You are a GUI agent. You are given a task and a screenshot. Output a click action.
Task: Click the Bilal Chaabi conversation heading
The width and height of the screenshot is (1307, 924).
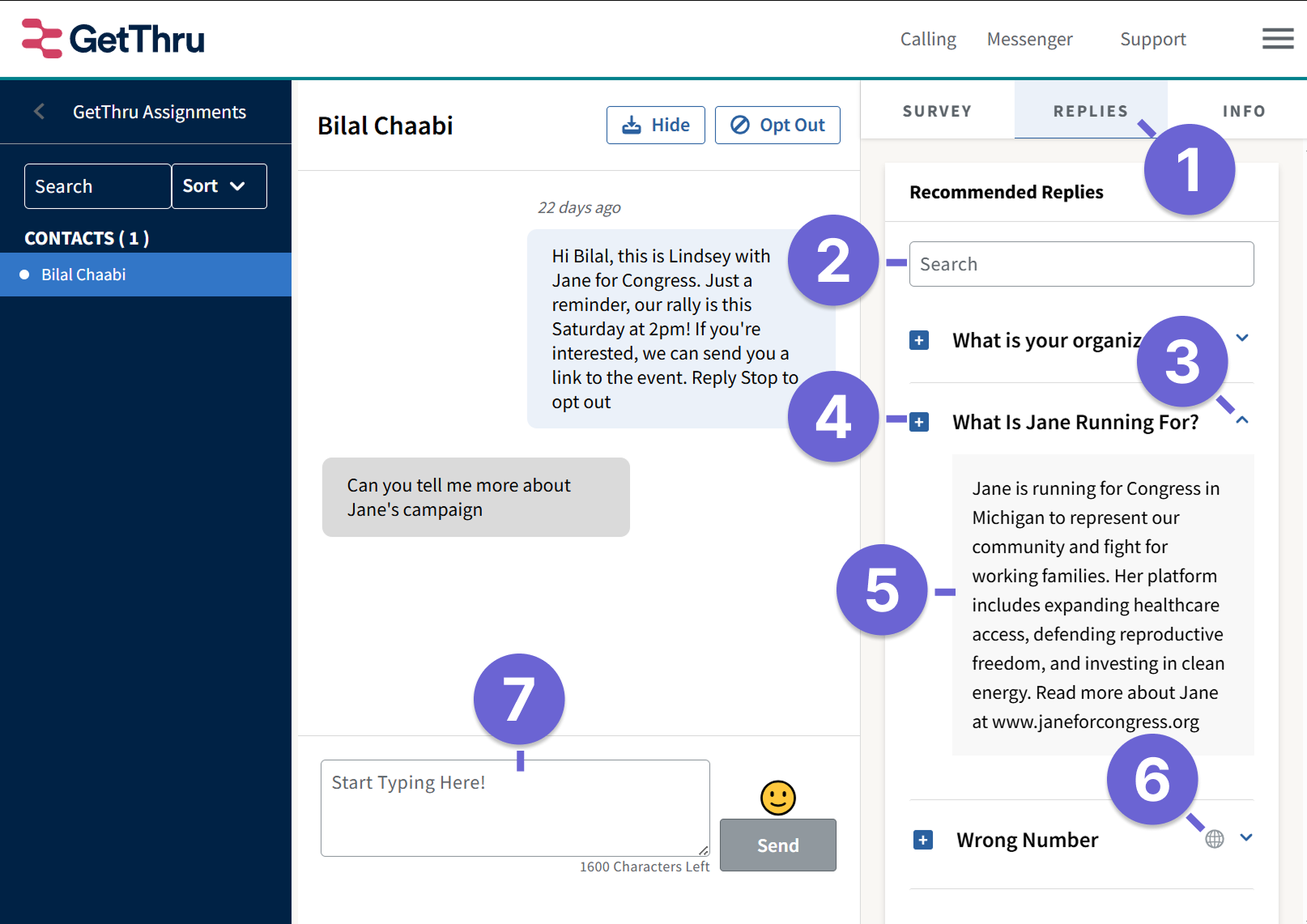tap(385, 126)
